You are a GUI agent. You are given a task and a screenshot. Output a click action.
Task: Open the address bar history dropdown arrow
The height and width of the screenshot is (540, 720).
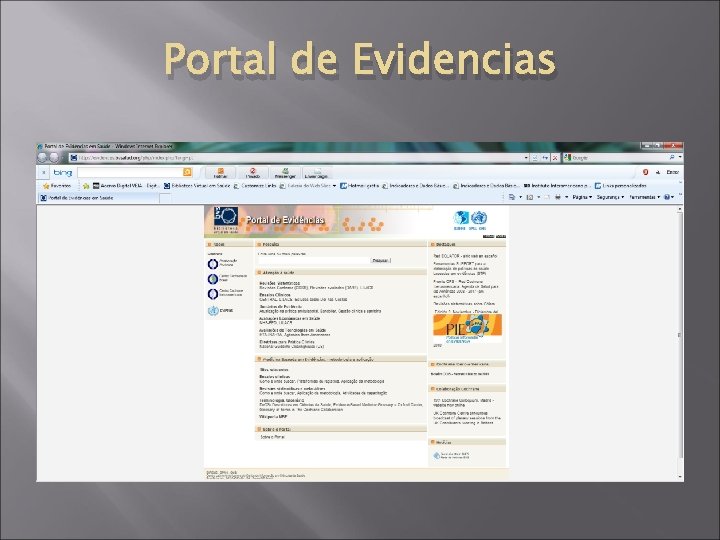pos(526,158)
